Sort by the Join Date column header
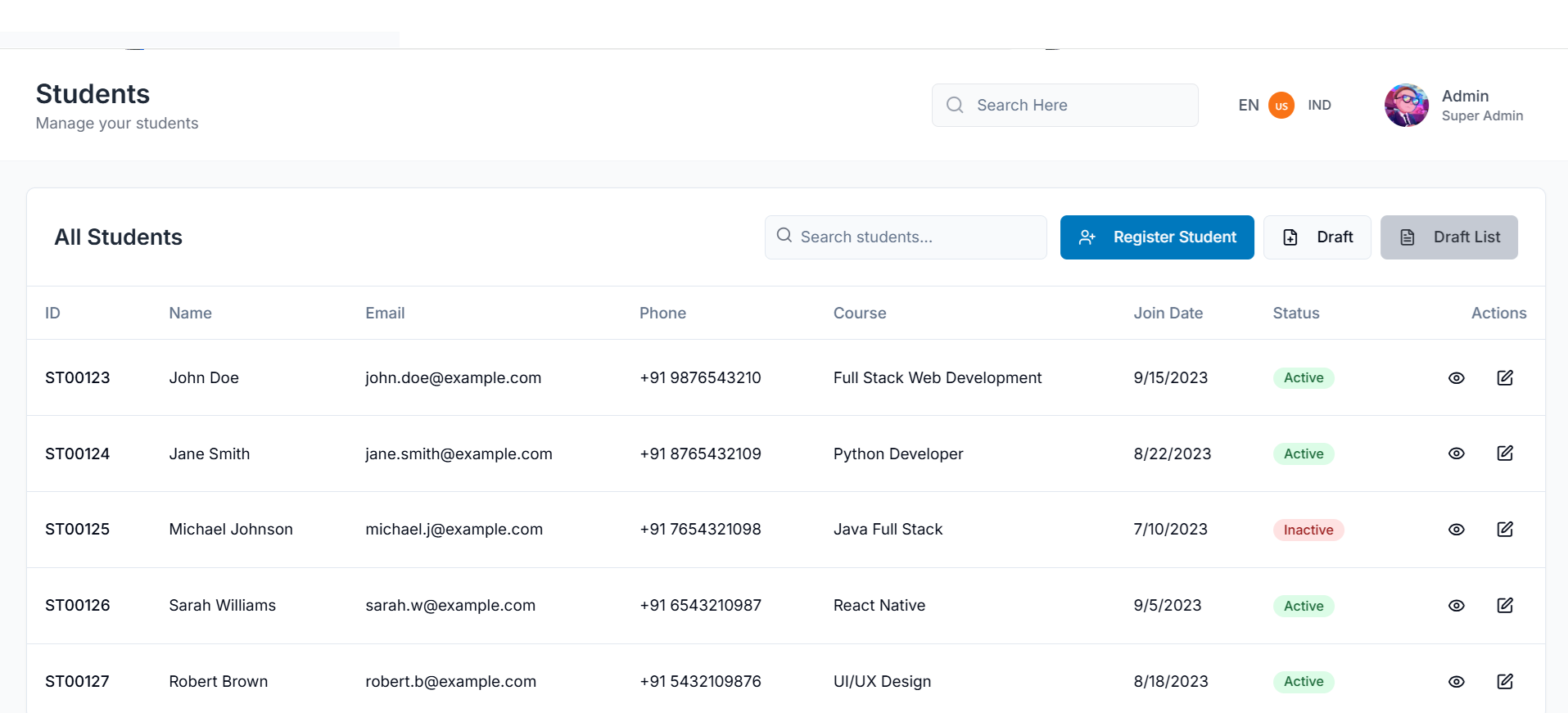 (1168, 314)
